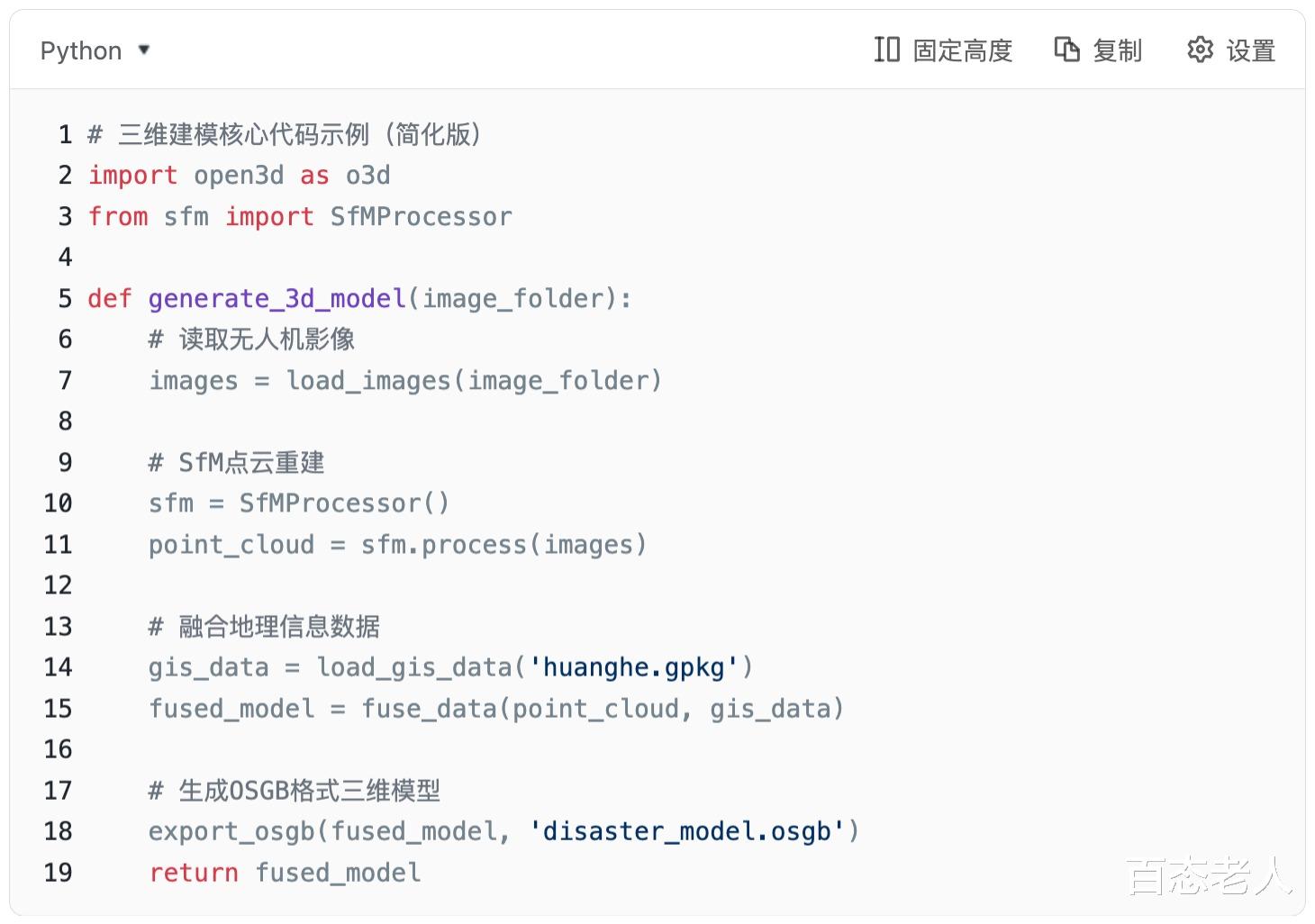Viewport: 1315px width, 924px height.
Task: Click the 'huanghe.gpkg' string literal
Action: point(633,667)
